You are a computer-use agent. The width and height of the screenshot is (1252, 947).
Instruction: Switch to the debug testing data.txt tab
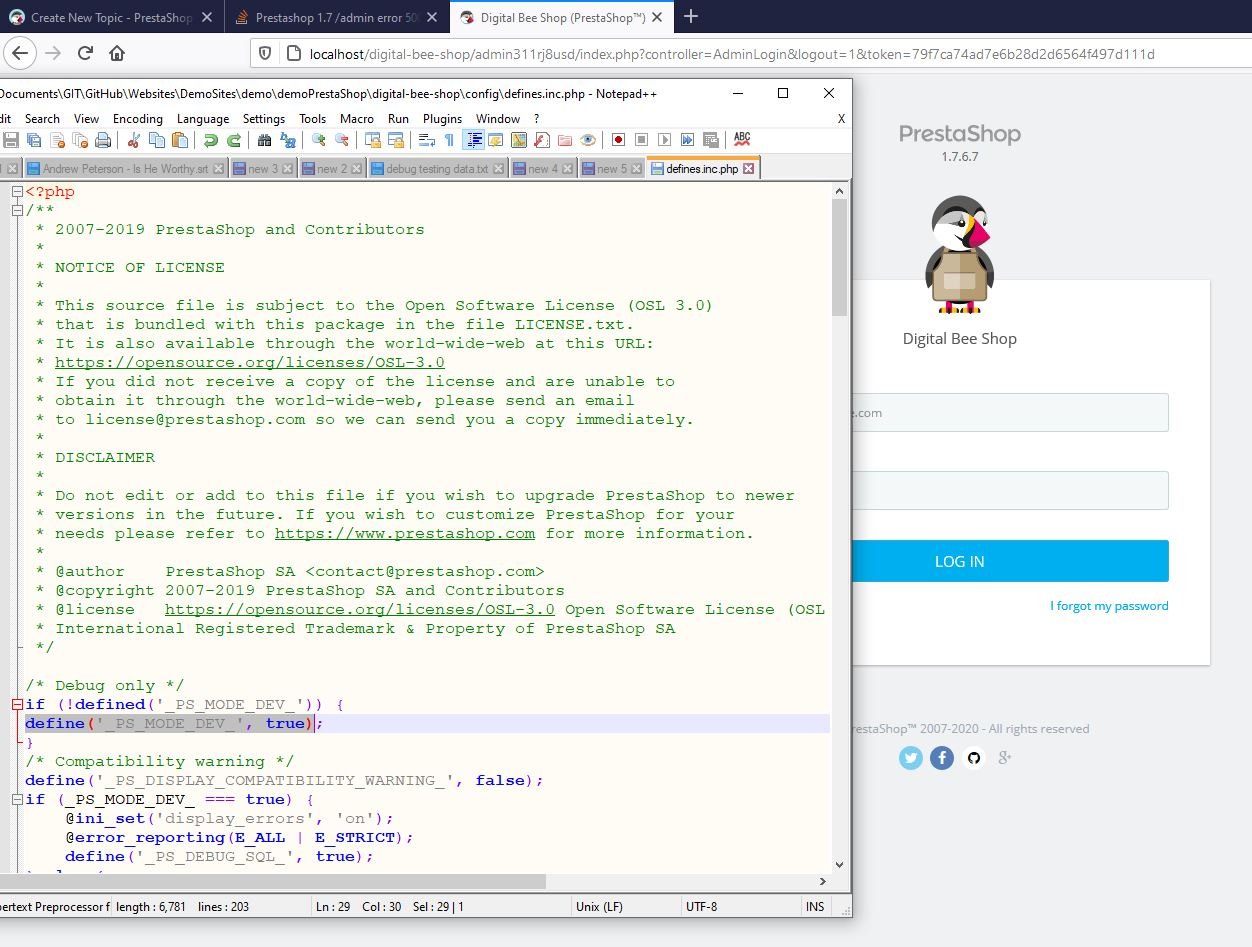coord(437,169)
